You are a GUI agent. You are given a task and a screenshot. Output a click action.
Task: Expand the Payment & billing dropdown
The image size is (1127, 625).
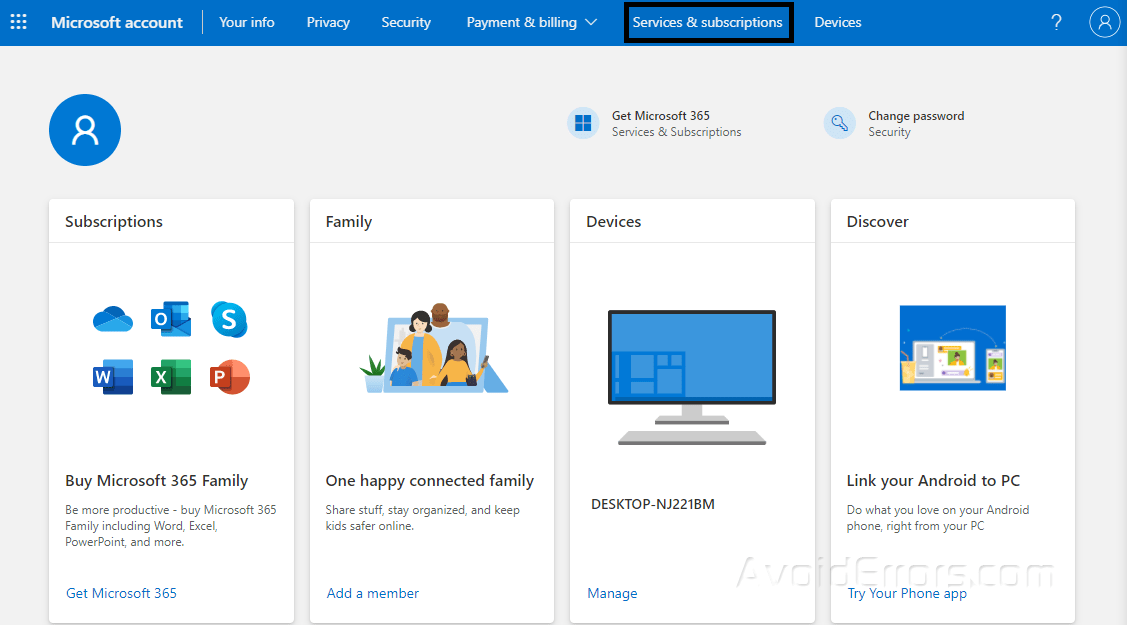coord(531,22)
